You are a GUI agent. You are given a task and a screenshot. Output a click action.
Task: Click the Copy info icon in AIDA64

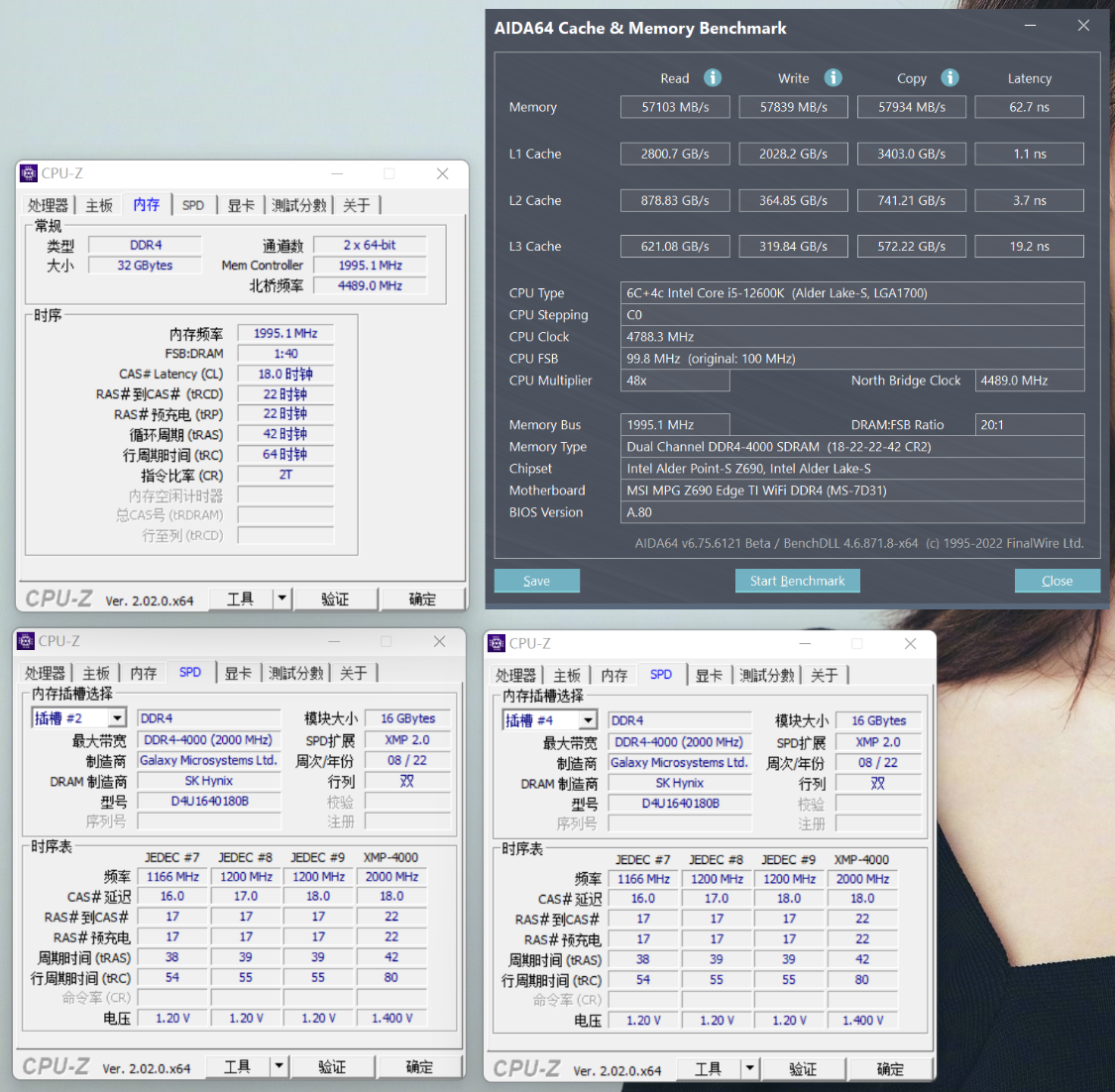coord(949,78)
